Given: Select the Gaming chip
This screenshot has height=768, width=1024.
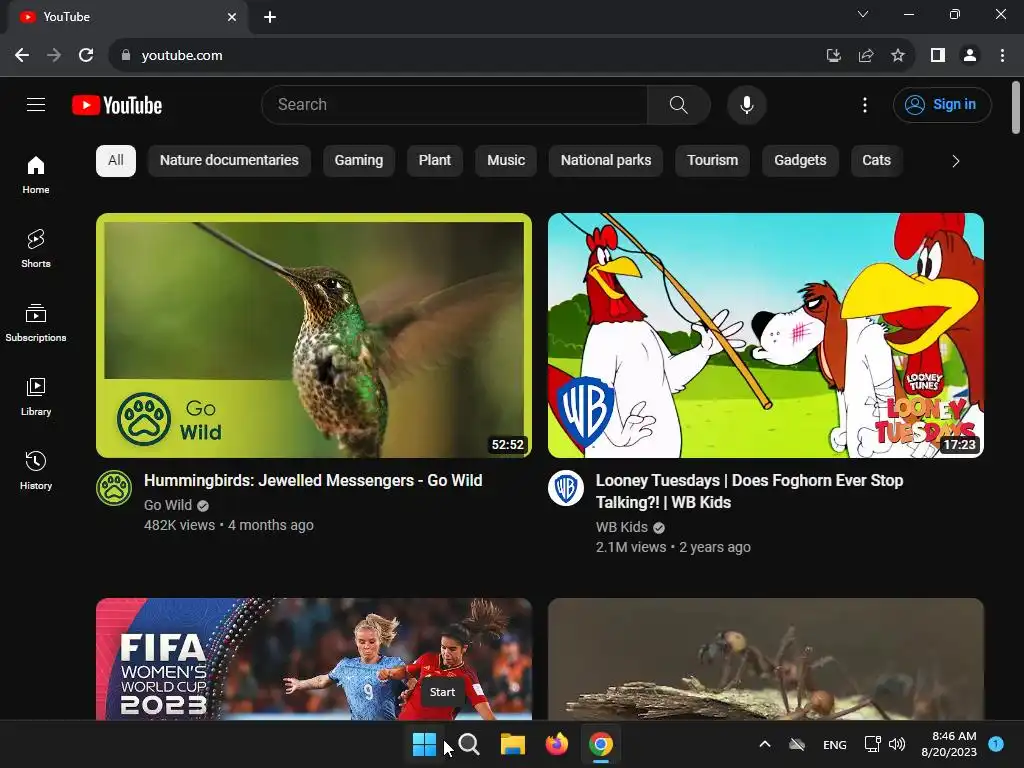Looking at the screenshot, I should click(x=359, y=161).
